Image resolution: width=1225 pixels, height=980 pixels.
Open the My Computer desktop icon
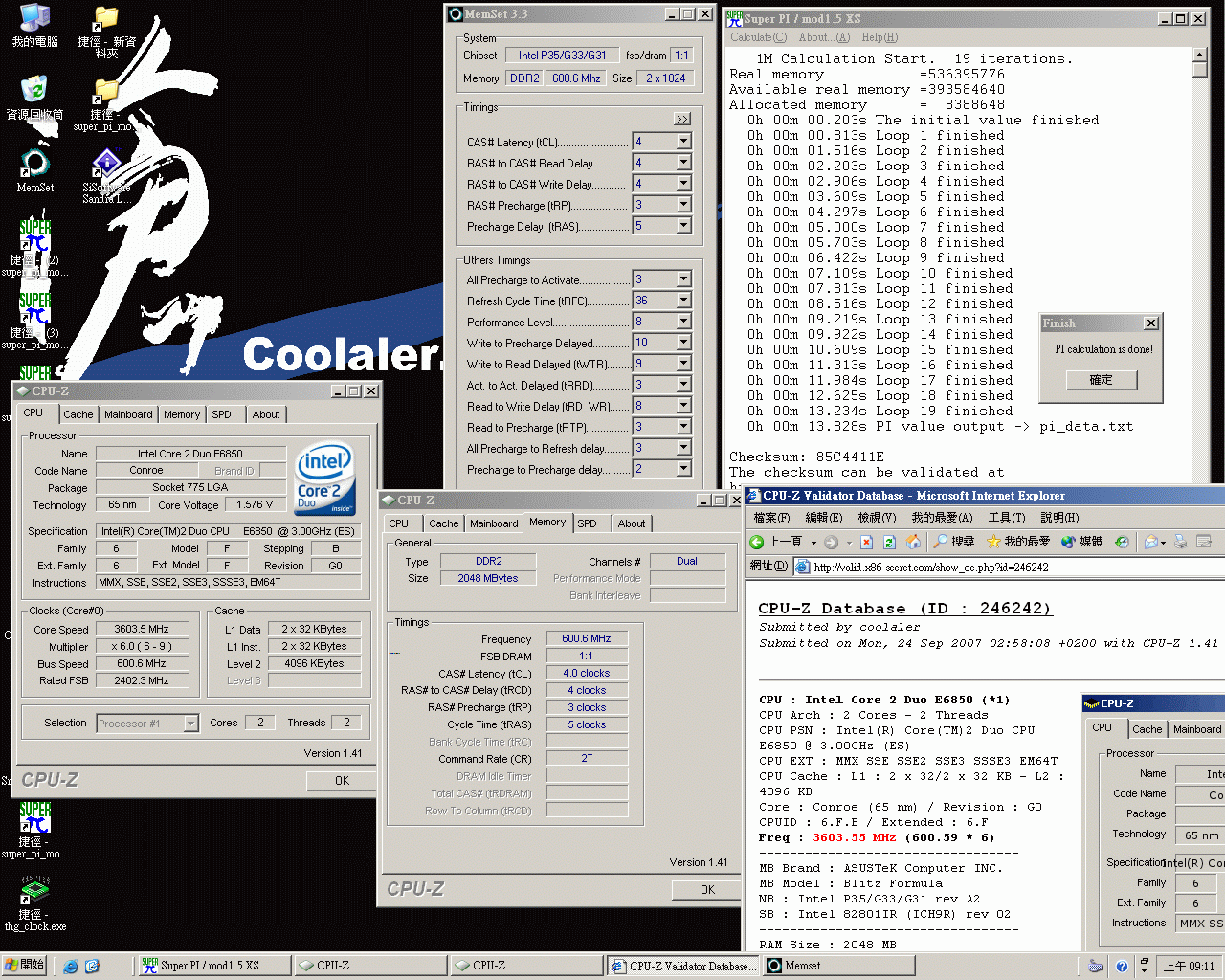pyautogui.click(x=34, y=27)
